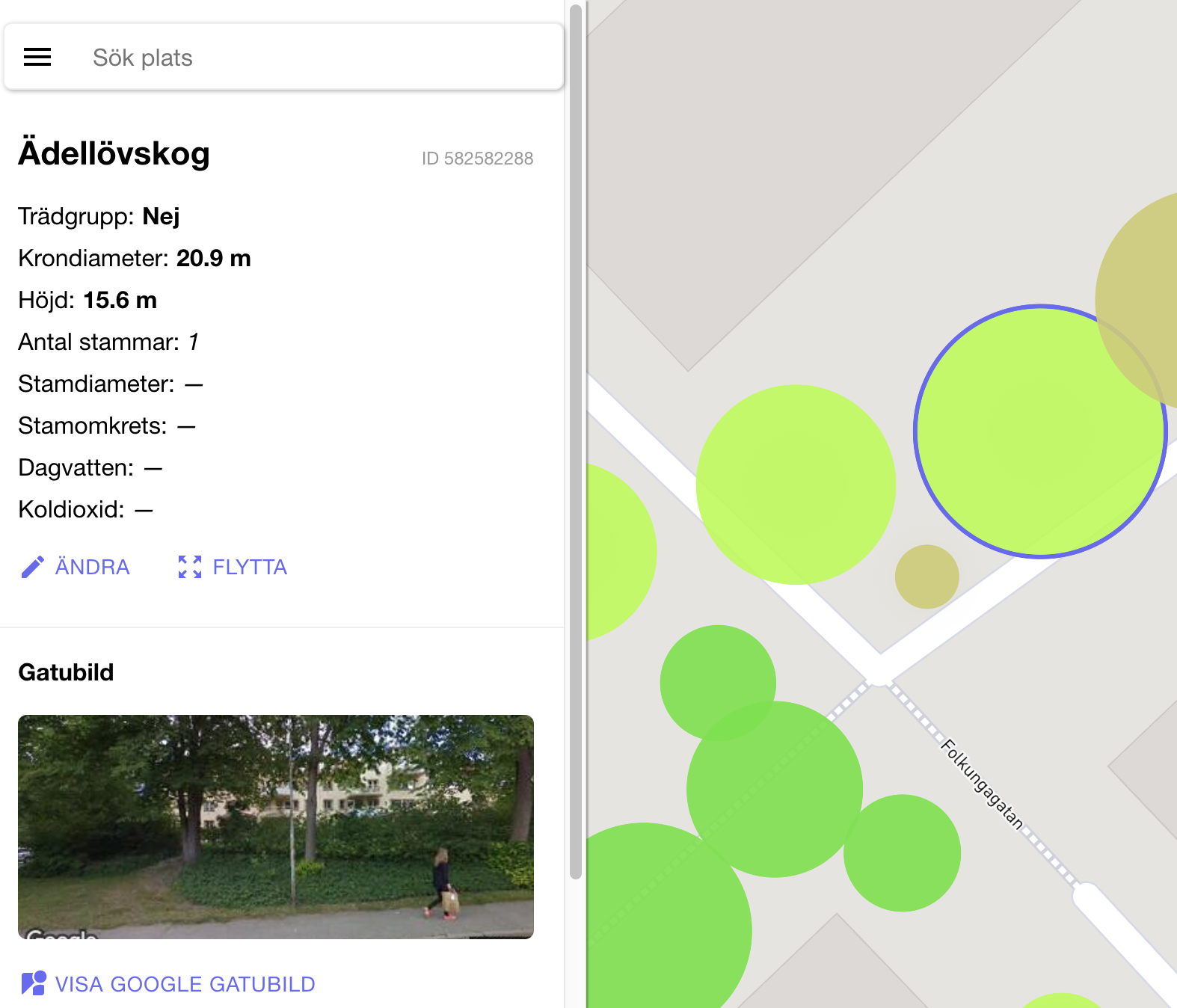Viewport: 1177px width, 1008px height.
Task: Click the Stamdiameter row
Action: 111,384
